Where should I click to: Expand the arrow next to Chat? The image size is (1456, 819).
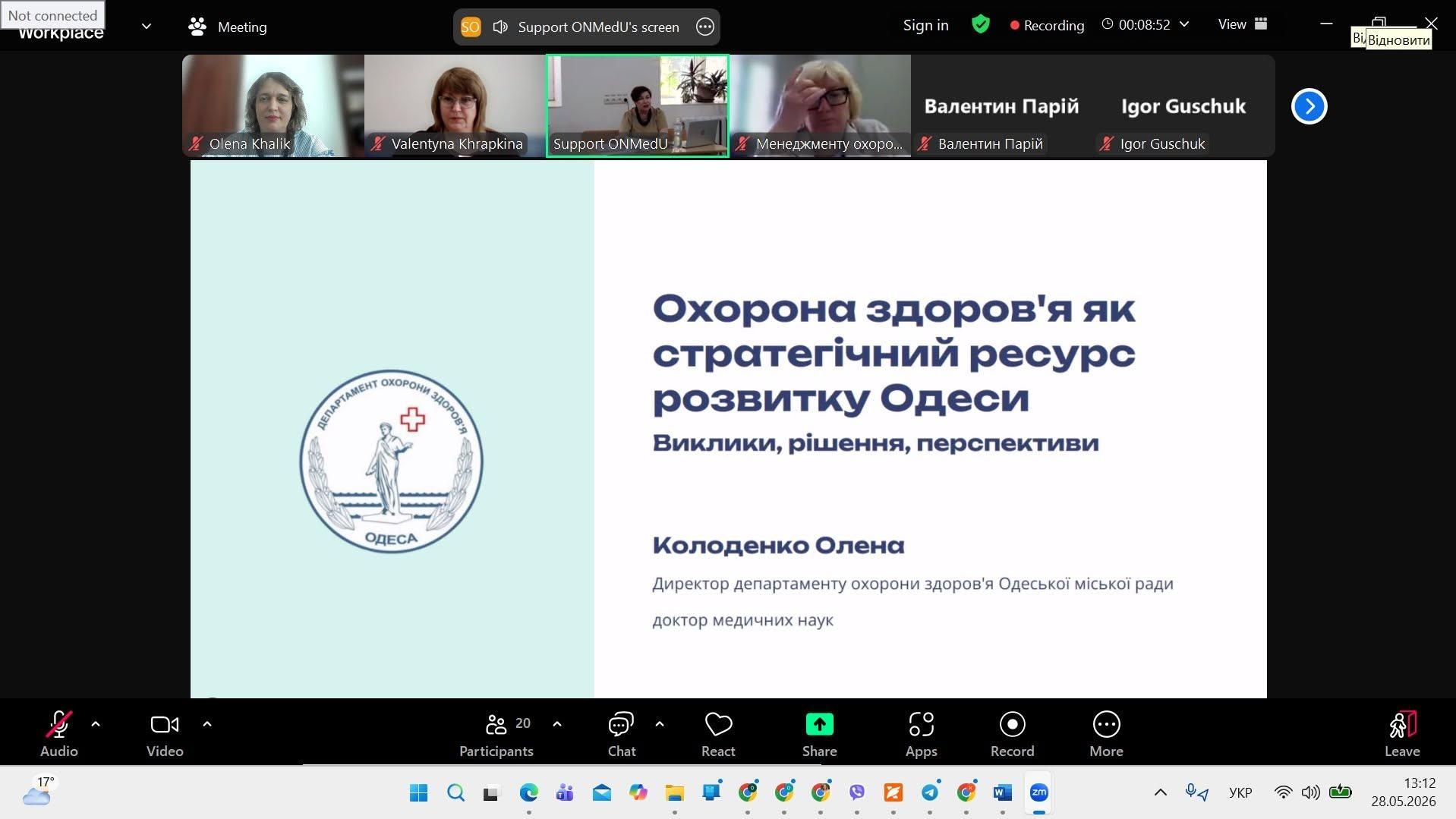pos(660,724)
